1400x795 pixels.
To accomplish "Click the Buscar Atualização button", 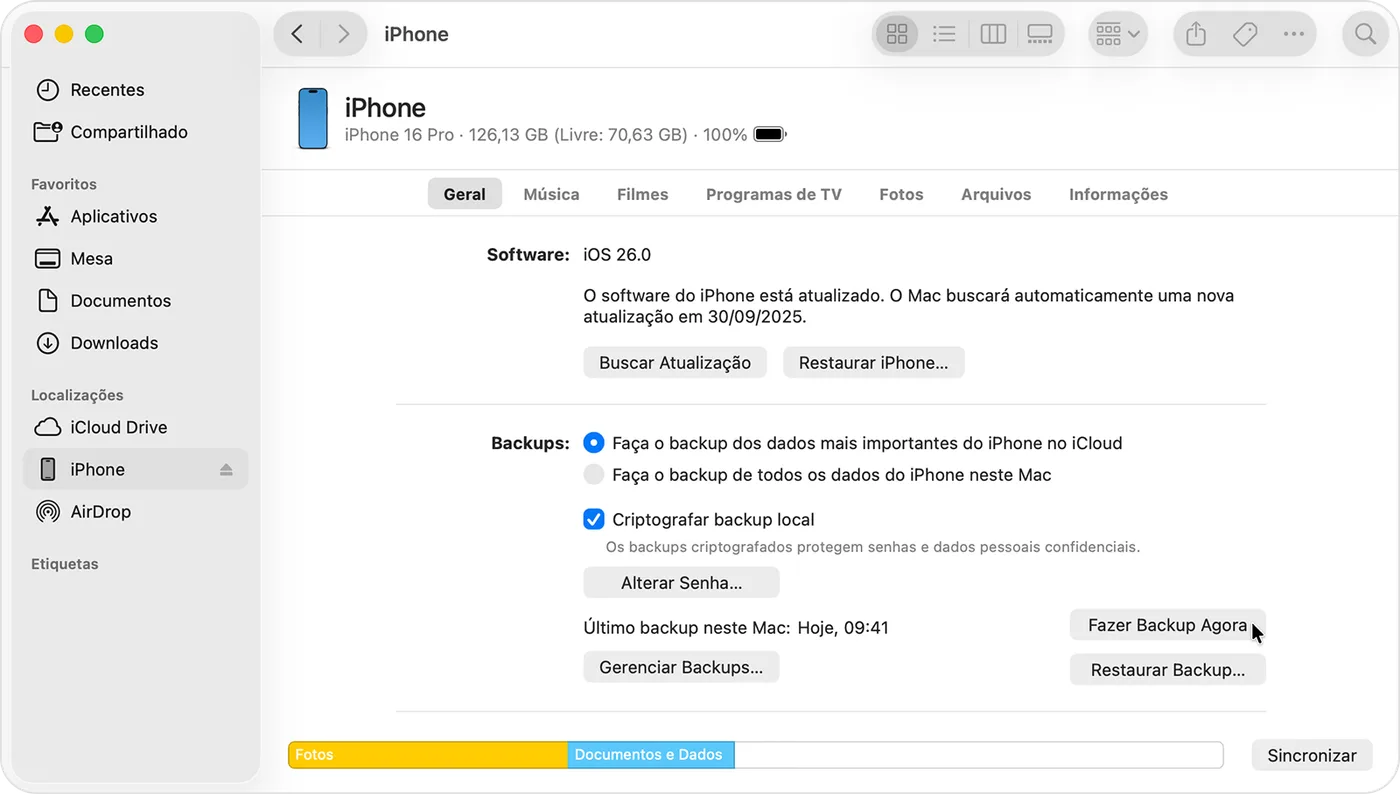I will tap(675, 362).
